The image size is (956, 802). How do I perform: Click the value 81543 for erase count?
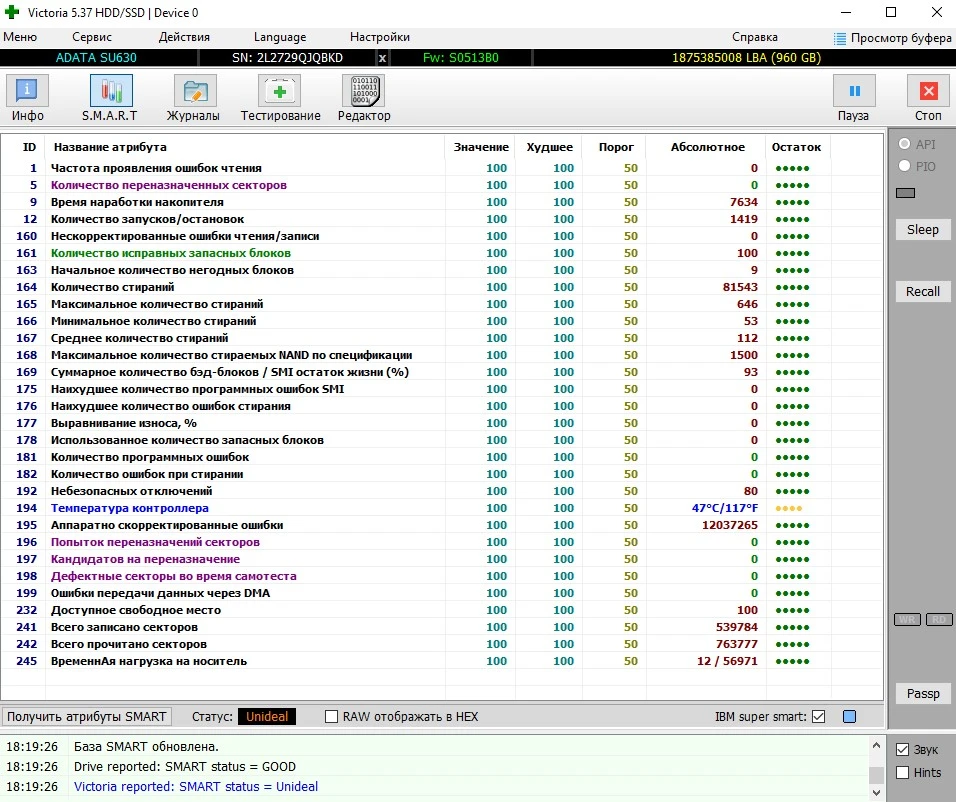[740, 287]
